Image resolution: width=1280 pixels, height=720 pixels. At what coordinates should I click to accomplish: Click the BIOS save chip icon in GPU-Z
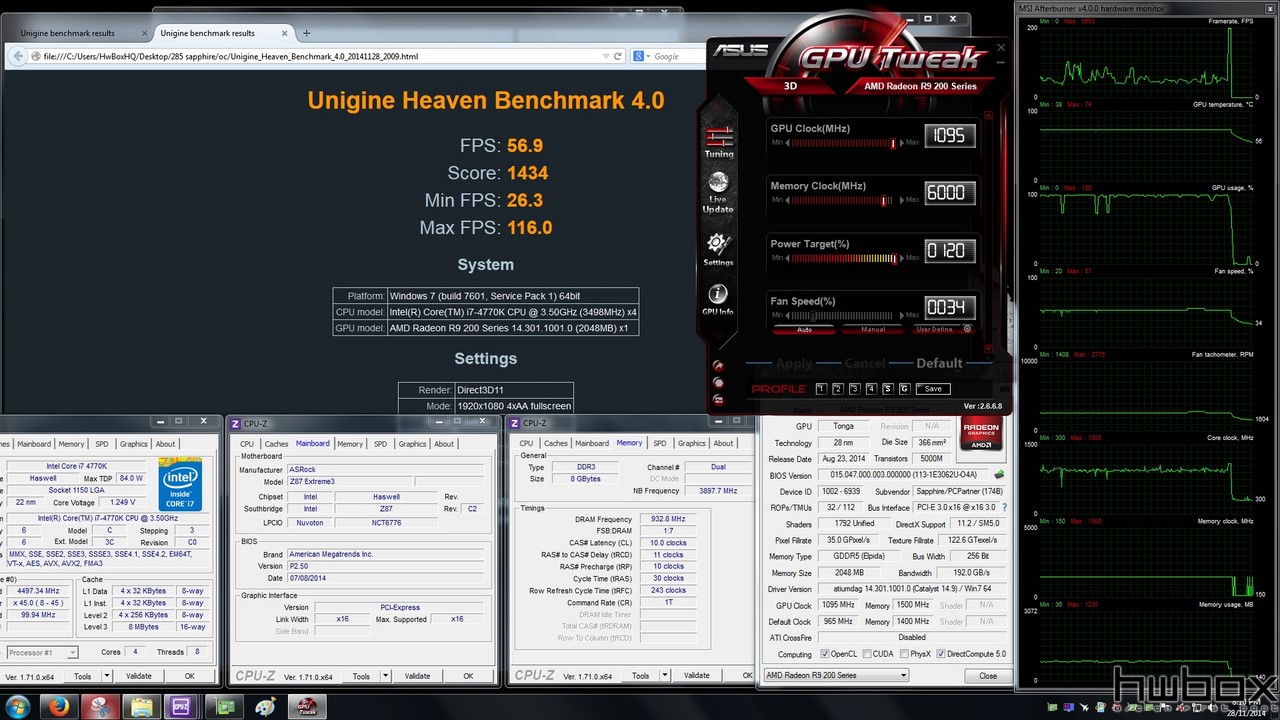point(998,475)
